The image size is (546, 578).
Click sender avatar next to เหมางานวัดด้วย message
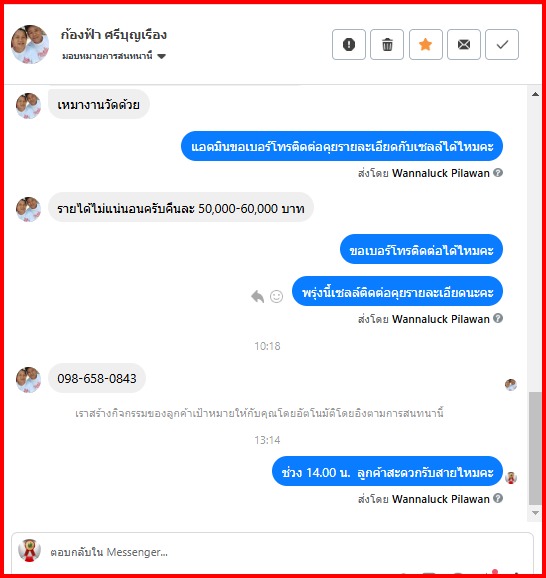(x=28, y=105)
